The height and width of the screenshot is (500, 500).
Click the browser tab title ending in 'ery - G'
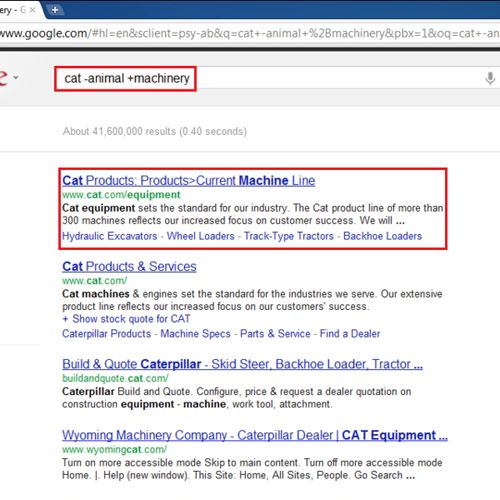[13, 10]
